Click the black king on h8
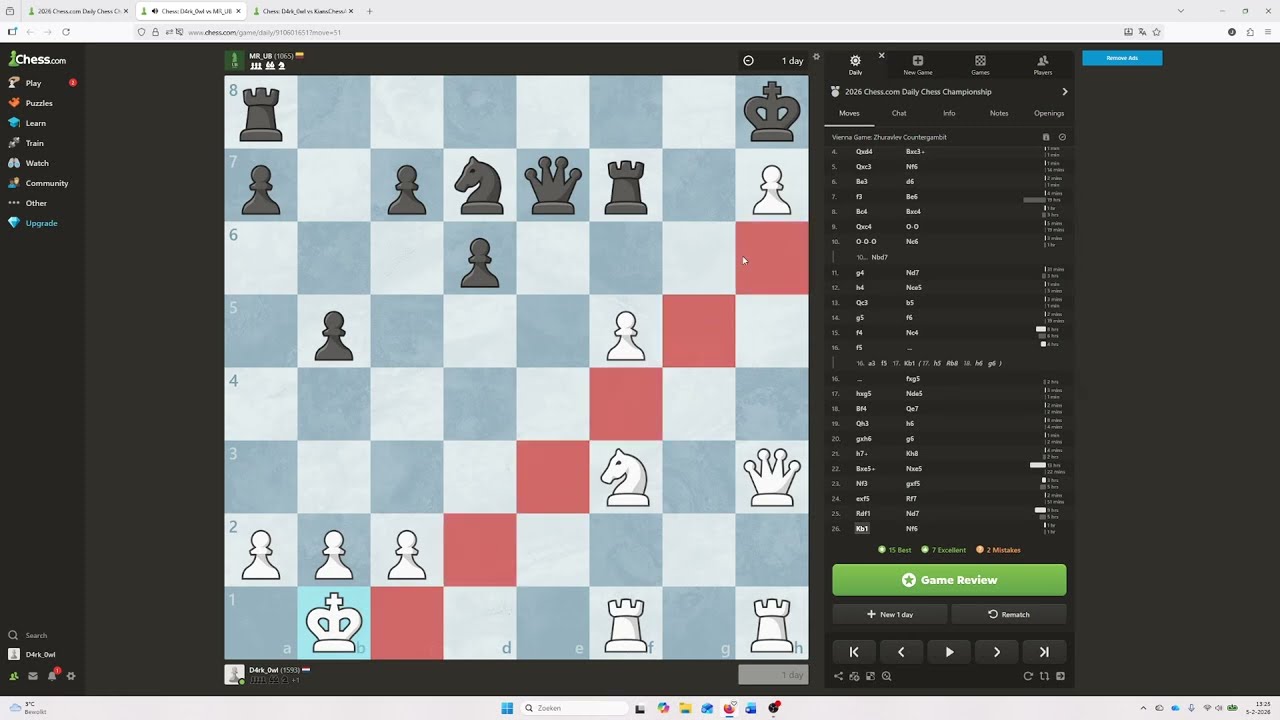The image size is (1280, 720). point(772,112)
